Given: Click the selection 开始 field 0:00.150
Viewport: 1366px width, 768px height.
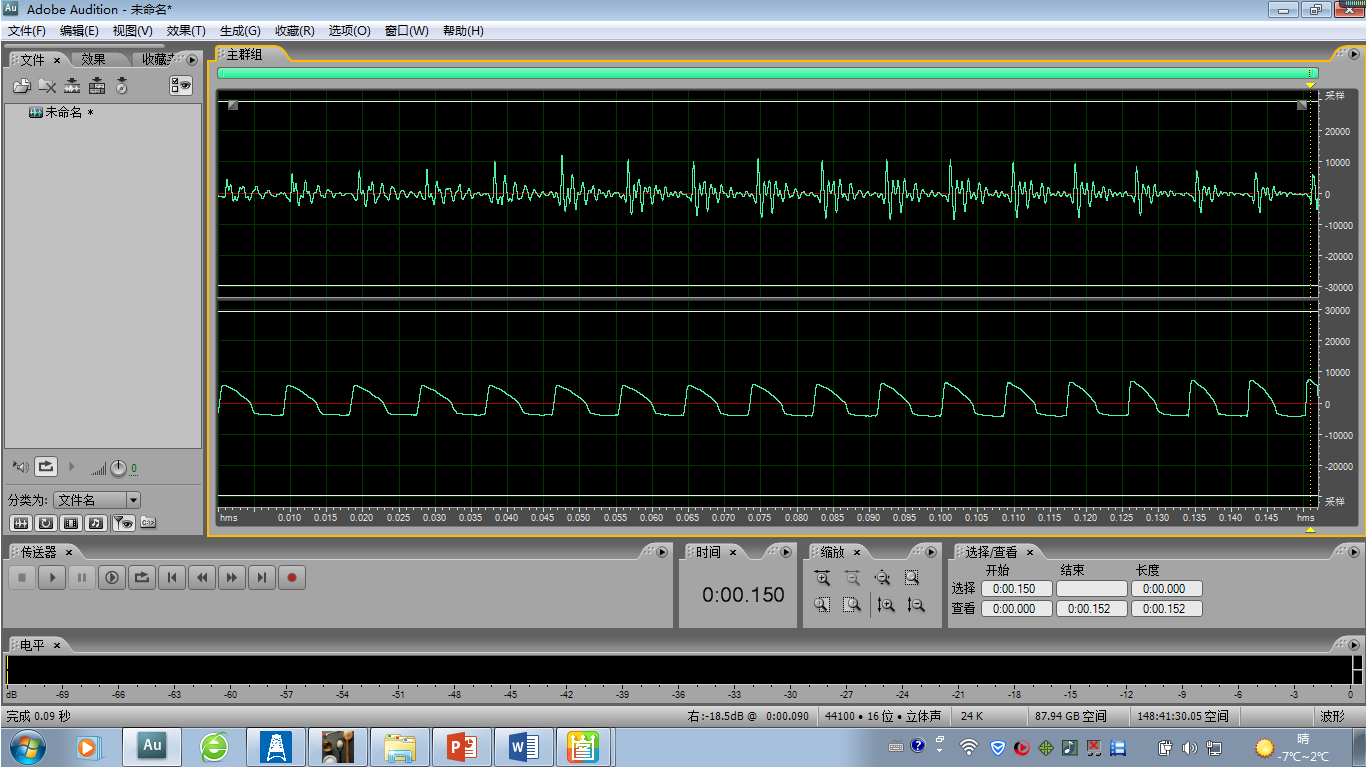Looking at the screenshot, I should tap(1016, 589).
